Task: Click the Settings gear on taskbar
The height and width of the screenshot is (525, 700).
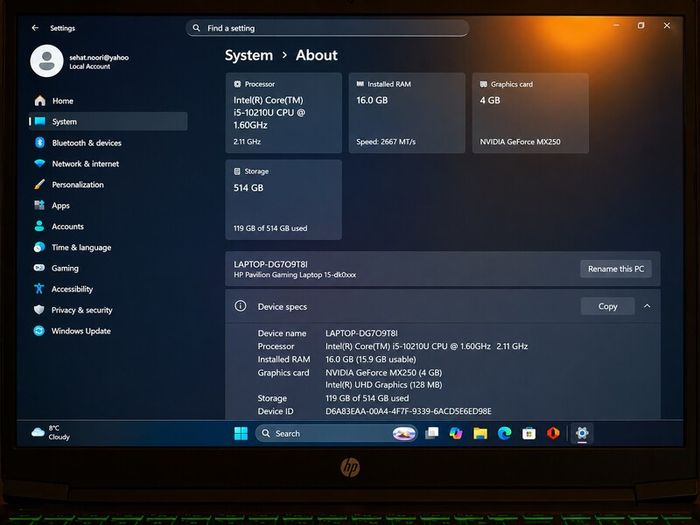Action: [x=582, y=433]
